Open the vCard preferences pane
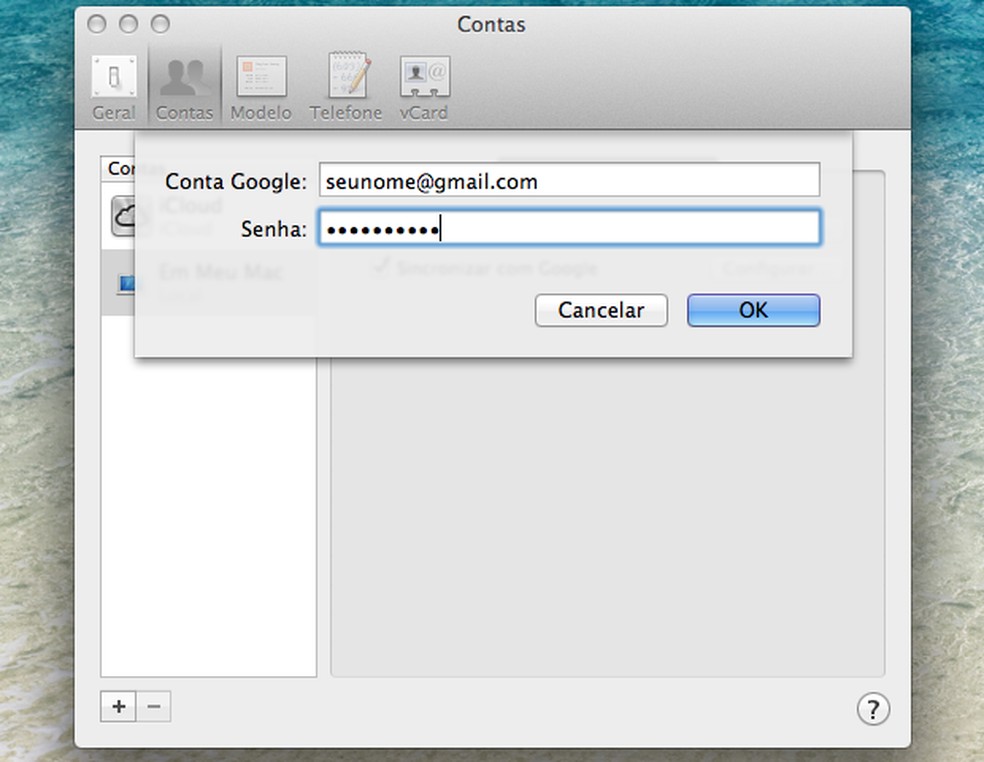Viewport: 984px width, 762px height. click(424, 87)
